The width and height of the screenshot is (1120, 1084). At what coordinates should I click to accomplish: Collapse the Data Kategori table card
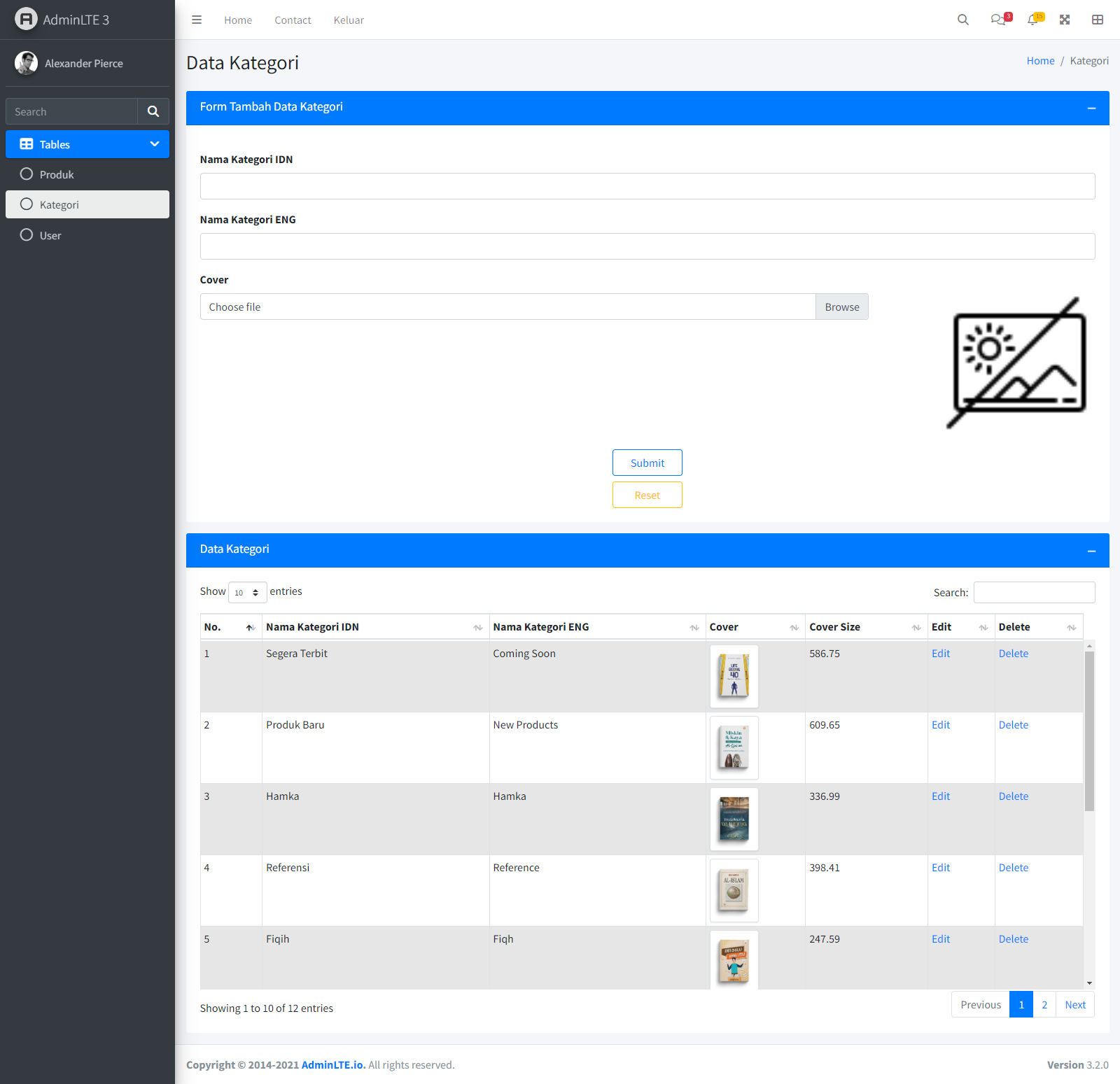(1091, 551)
